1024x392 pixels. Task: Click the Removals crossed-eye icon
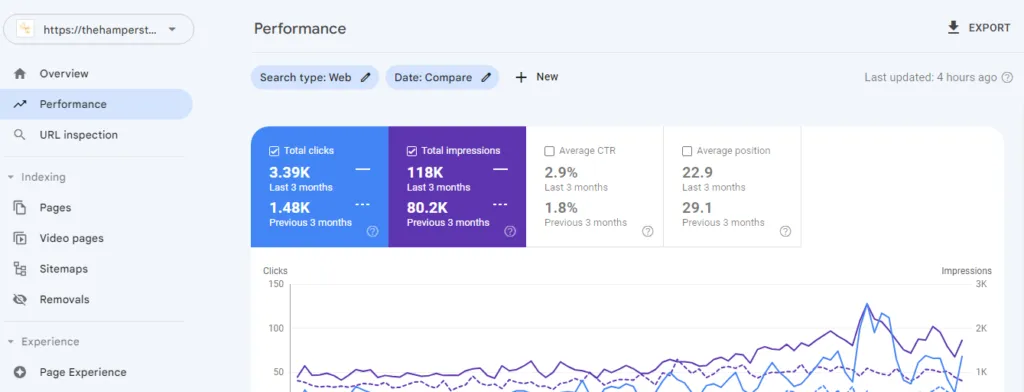pyautogui.click(x=20, y=300)
